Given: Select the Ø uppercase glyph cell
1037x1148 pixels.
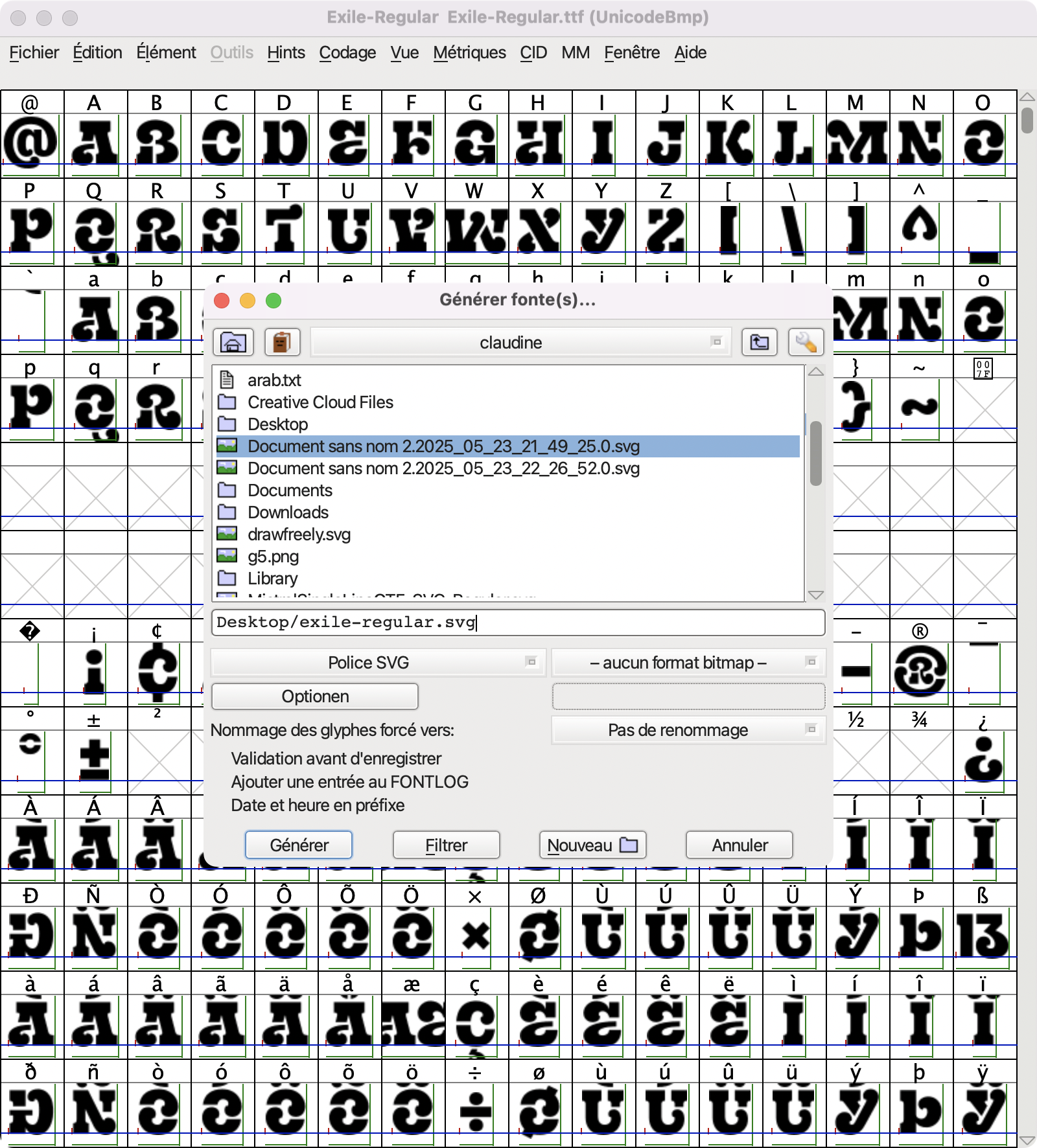Looking at the screenshot, I should (x=540, y=937).
